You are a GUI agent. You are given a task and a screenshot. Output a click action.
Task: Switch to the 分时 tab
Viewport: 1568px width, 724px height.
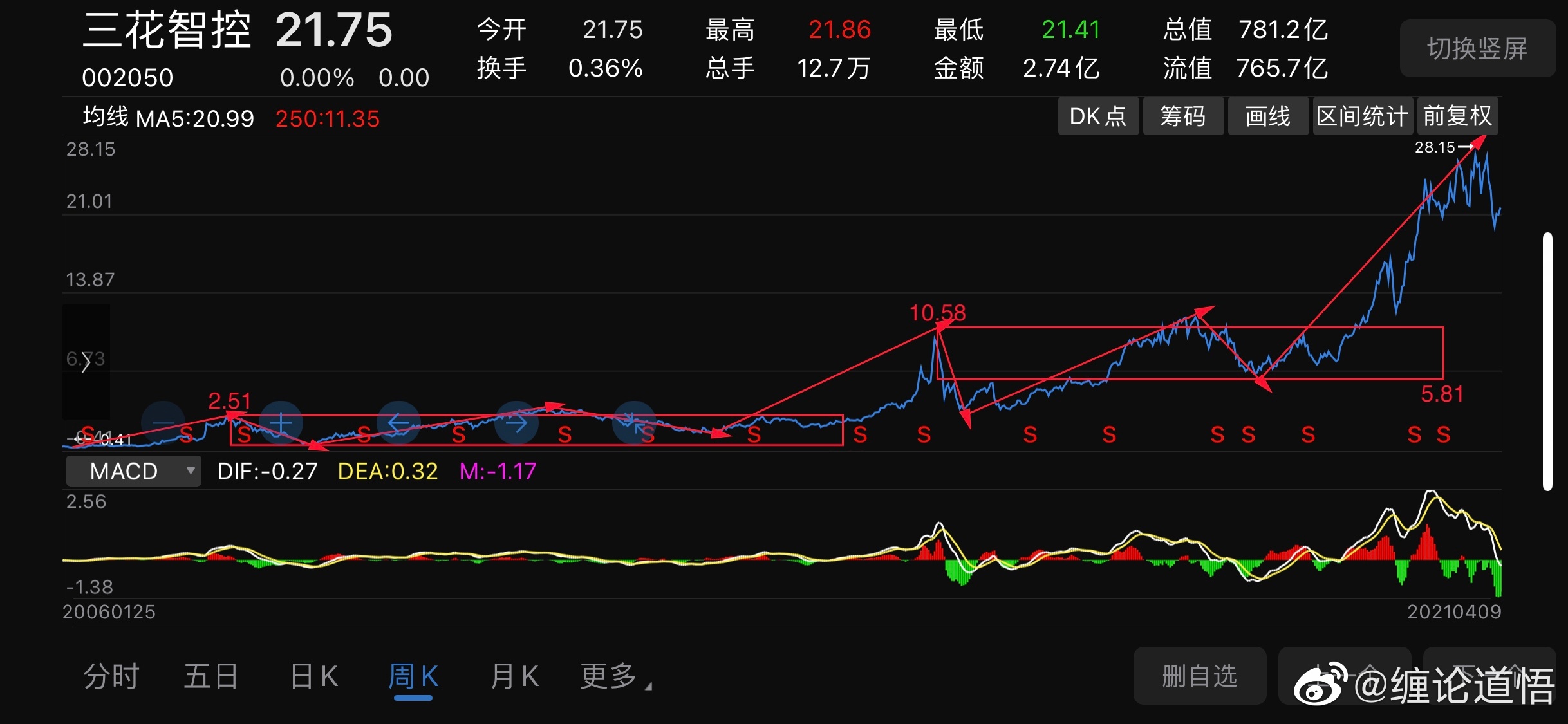pos(111,676)
